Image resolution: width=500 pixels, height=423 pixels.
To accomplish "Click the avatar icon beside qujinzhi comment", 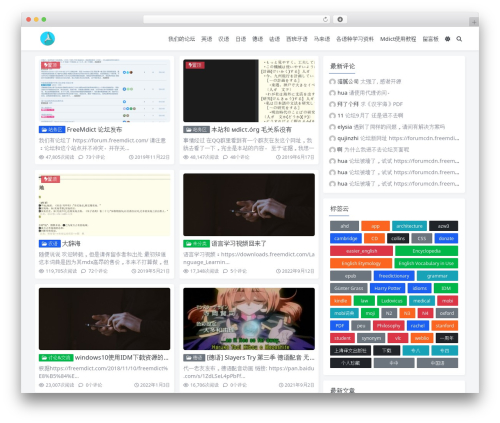I will point(332,138).
